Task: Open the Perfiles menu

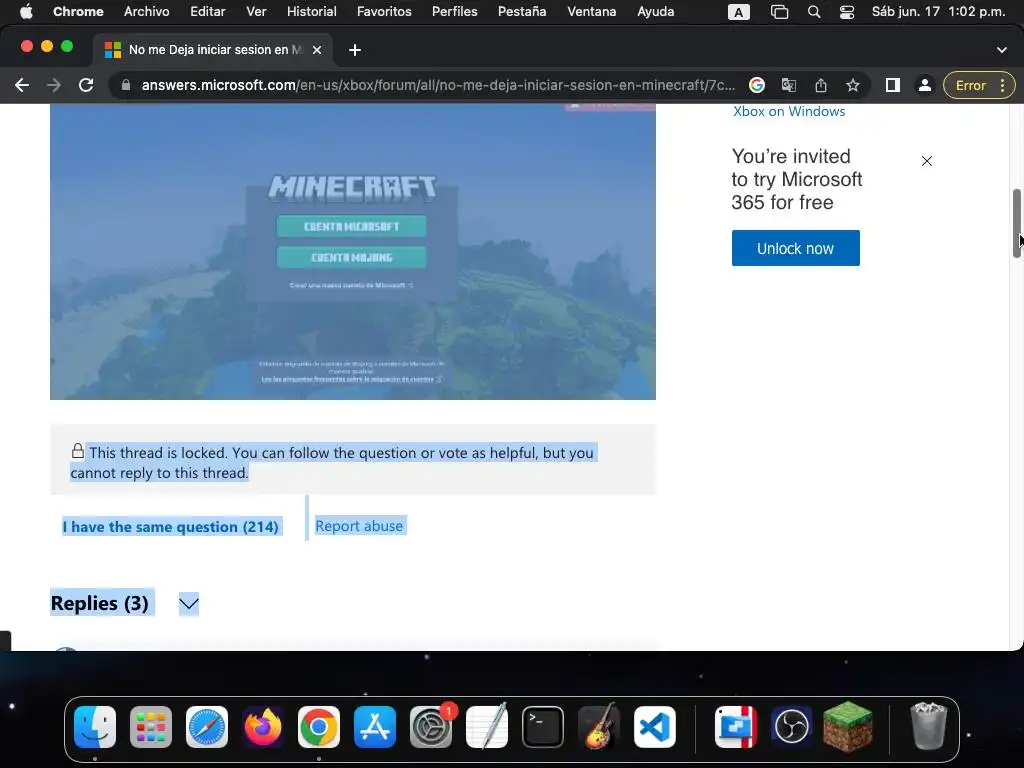Action: (x=455, y=12)
